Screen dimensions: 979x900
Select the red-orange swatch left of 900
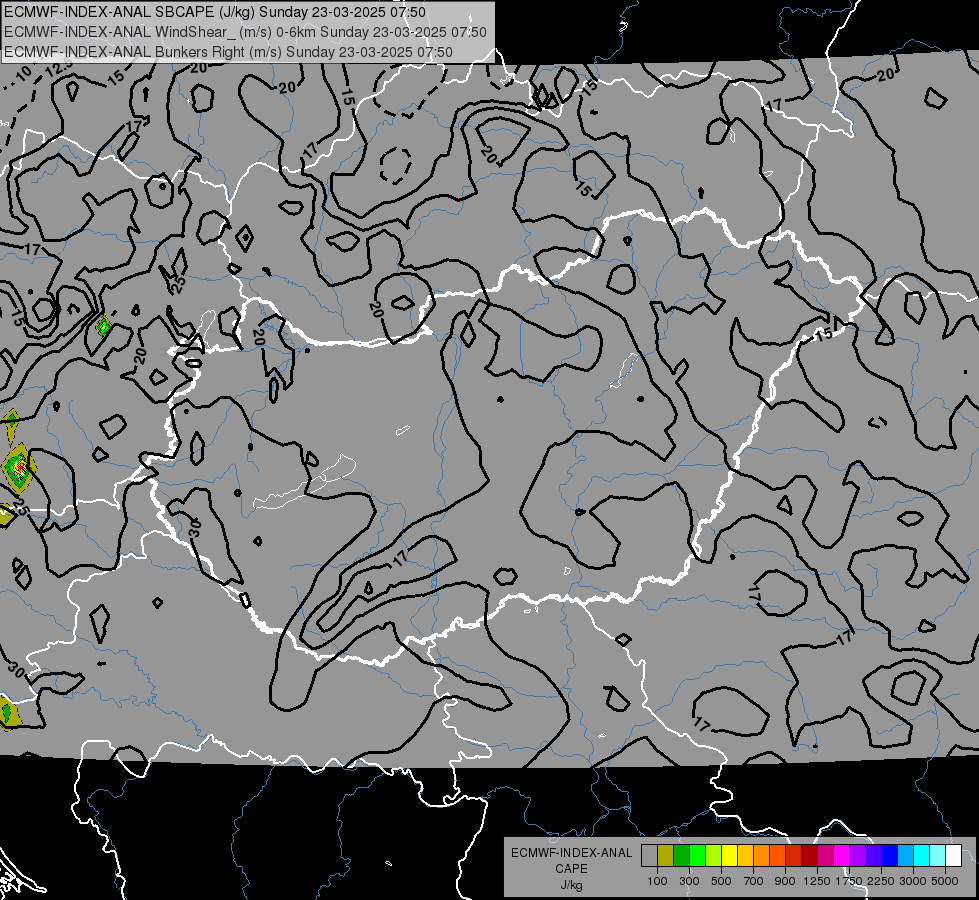[777, 855]
